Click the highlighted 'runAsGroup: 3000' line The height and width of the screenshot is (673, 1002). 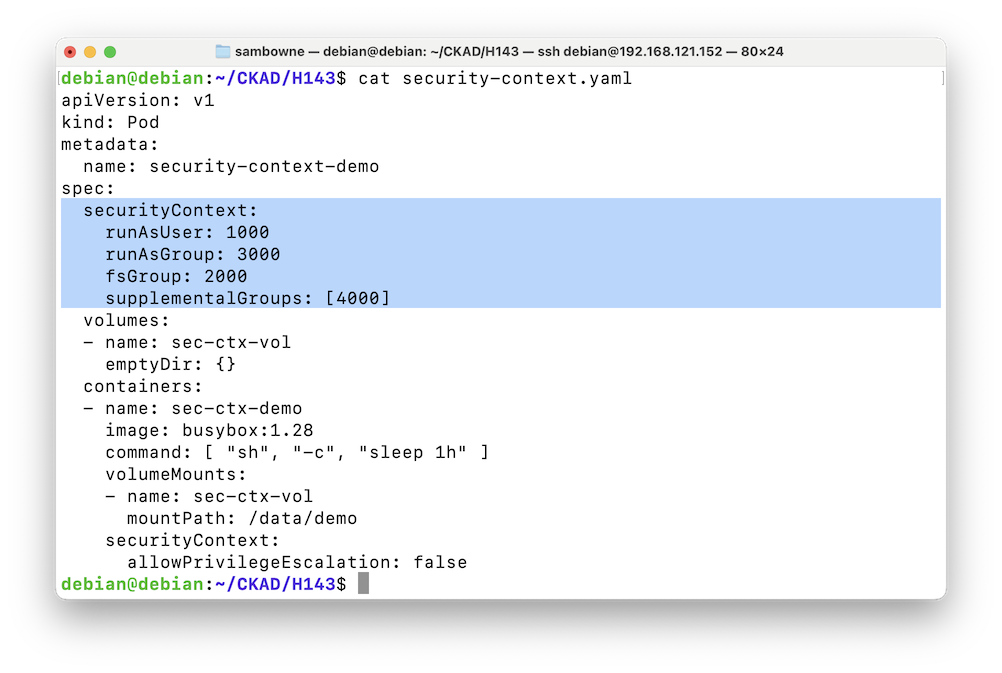[x=193, y=254]
